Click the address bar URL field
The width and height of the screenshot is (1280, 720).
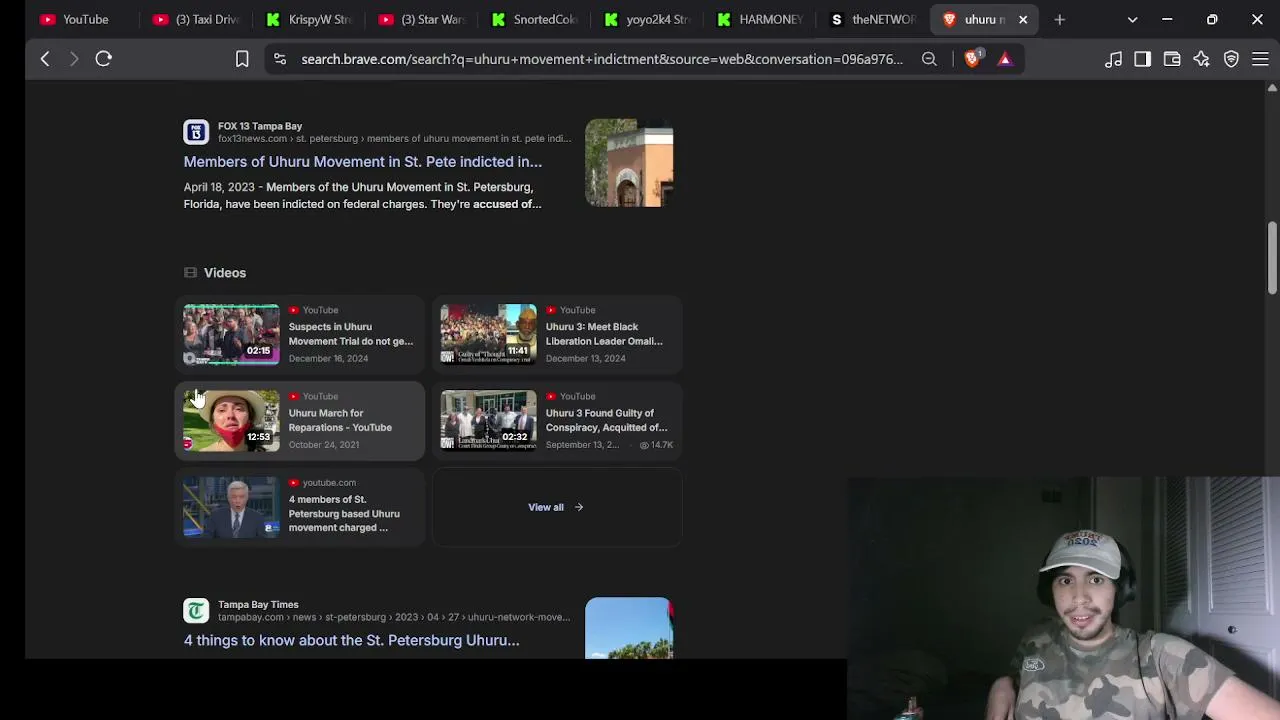602,59
